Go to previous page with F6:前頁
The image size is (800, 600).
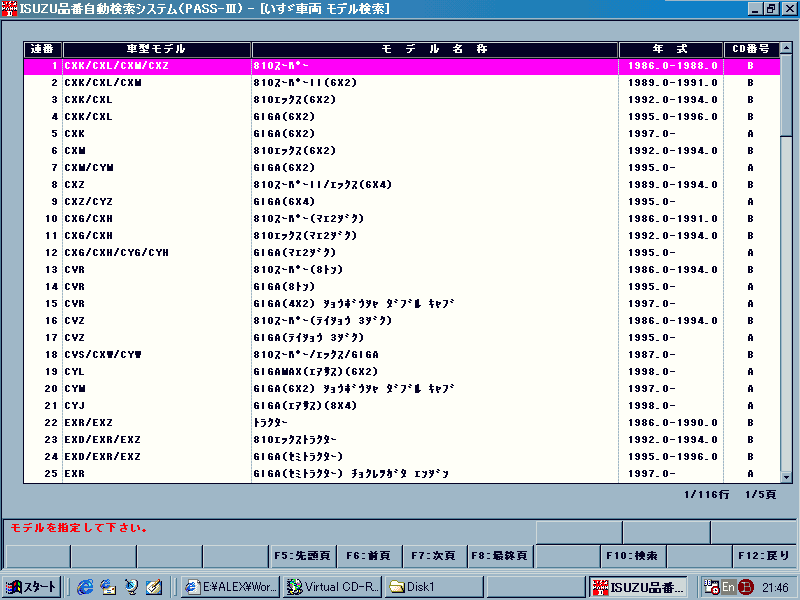368,556
